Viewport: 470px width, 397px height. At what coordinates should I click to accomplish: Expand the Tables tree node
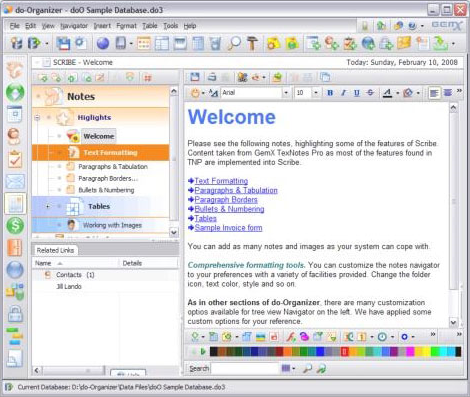[x=48, y=206]
